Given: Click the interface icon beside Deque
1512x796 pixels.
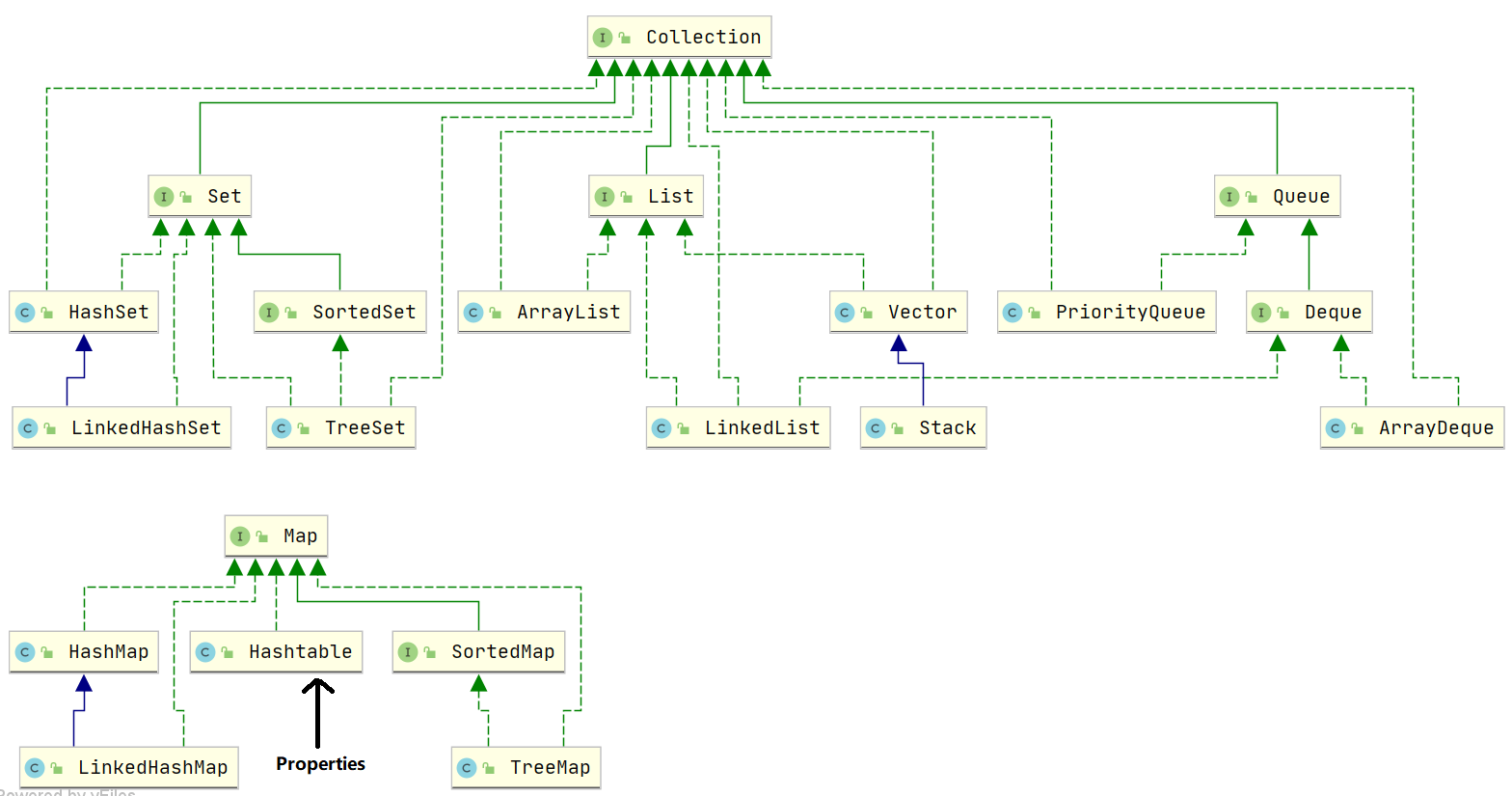Looking at the screenshot, I should pos(1261,313).
